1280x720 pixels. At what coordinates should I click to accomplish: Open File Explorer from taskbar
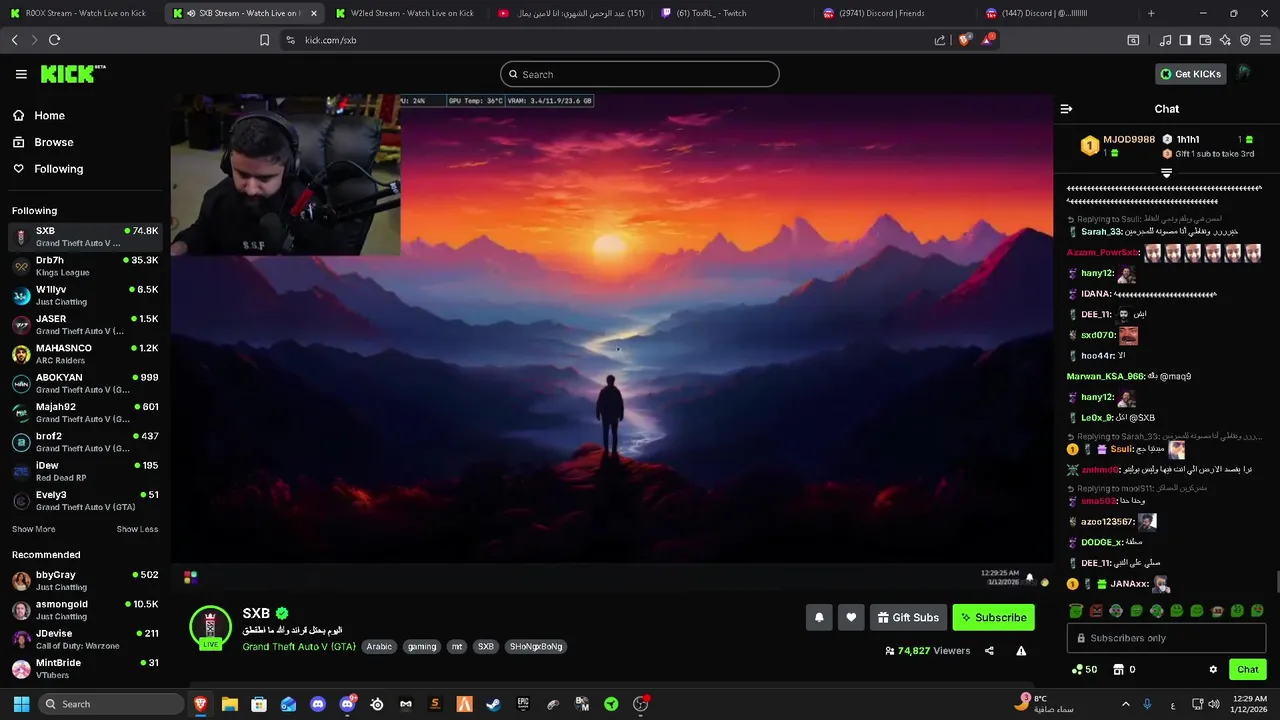(x=229, y=704)
